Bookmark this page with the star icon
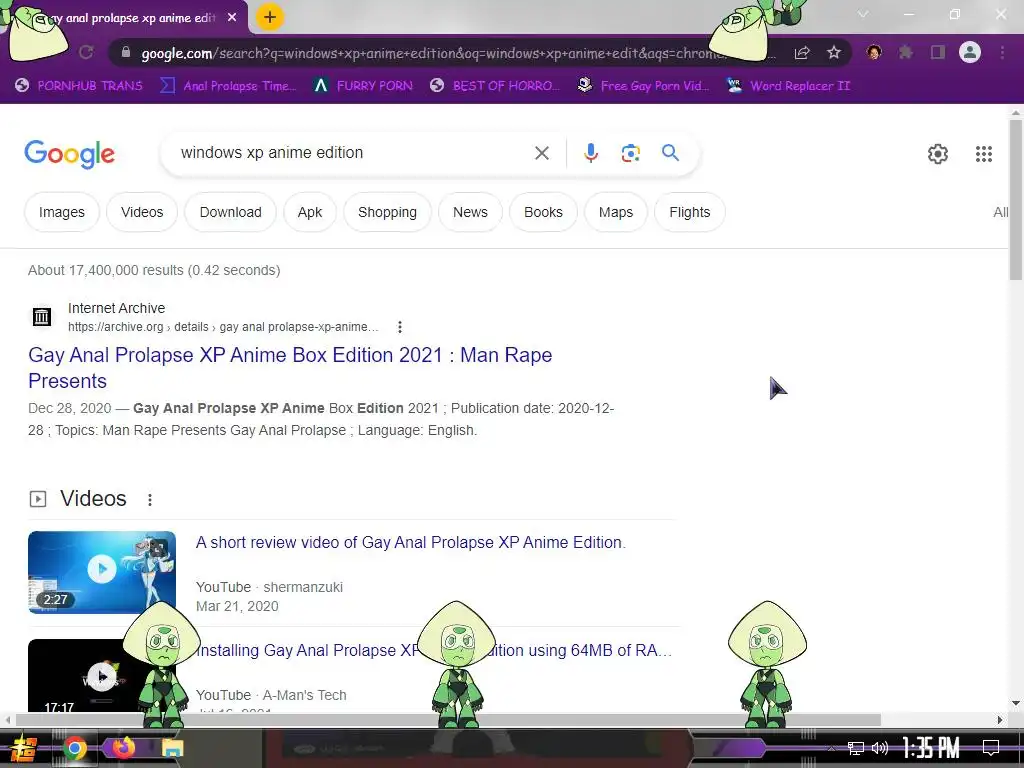Image resolution: width=1024 pixels, height=768 pixels. 834,52
